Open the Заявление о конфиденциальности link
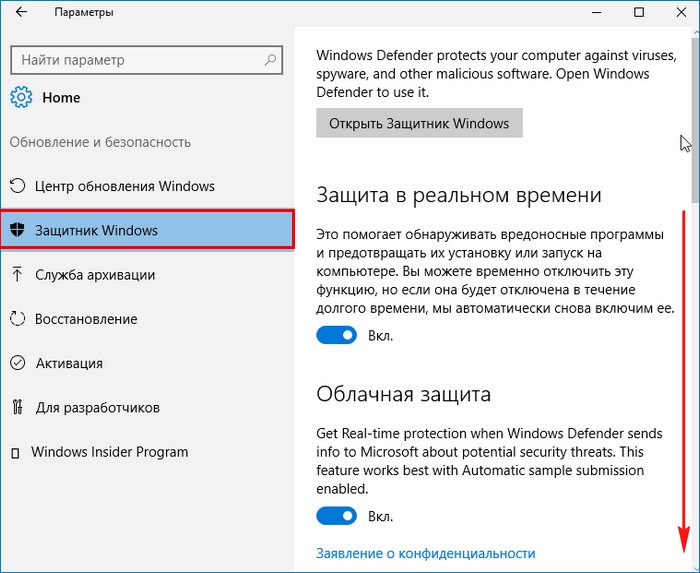The height and width of the screenshot is (573, 700). tap(425, 553)
